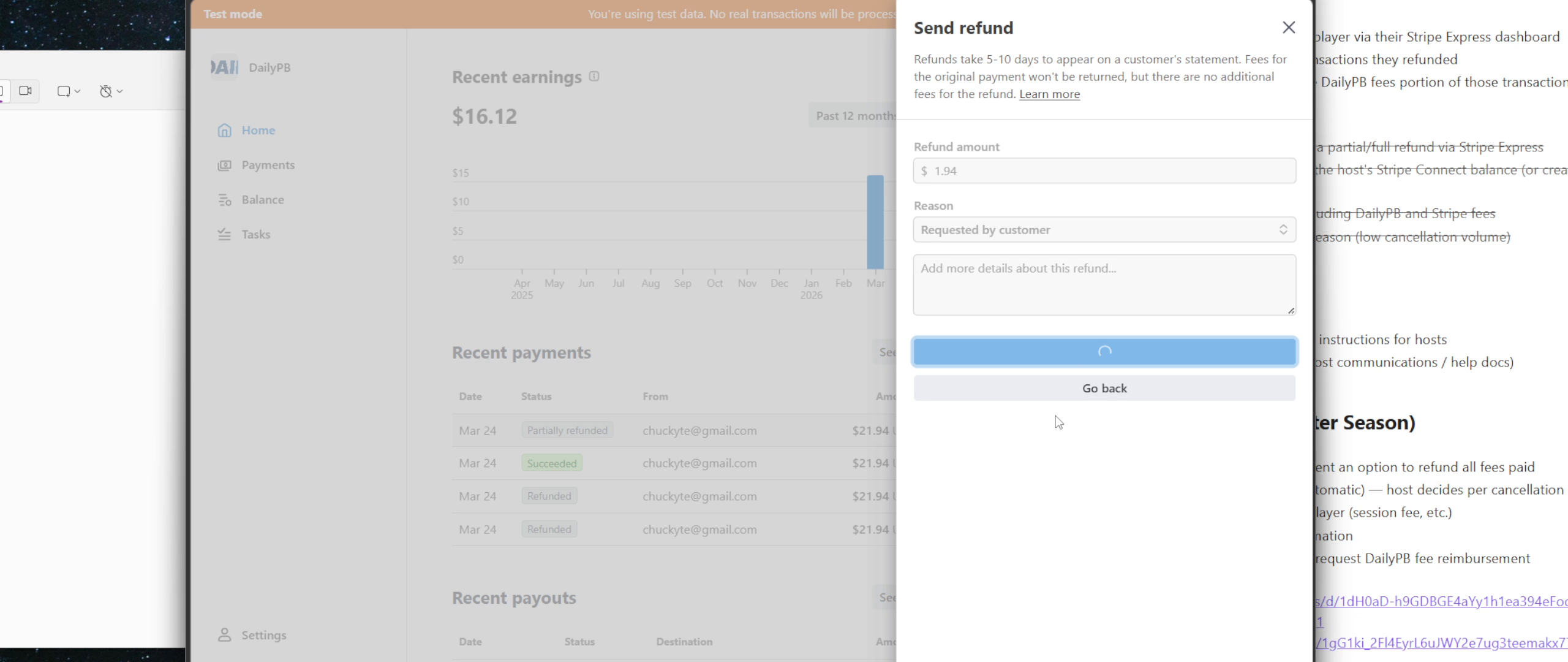1568x662 pixels.
Task: Click the Destination header in Recent payouts
Action: click(684, 642)
